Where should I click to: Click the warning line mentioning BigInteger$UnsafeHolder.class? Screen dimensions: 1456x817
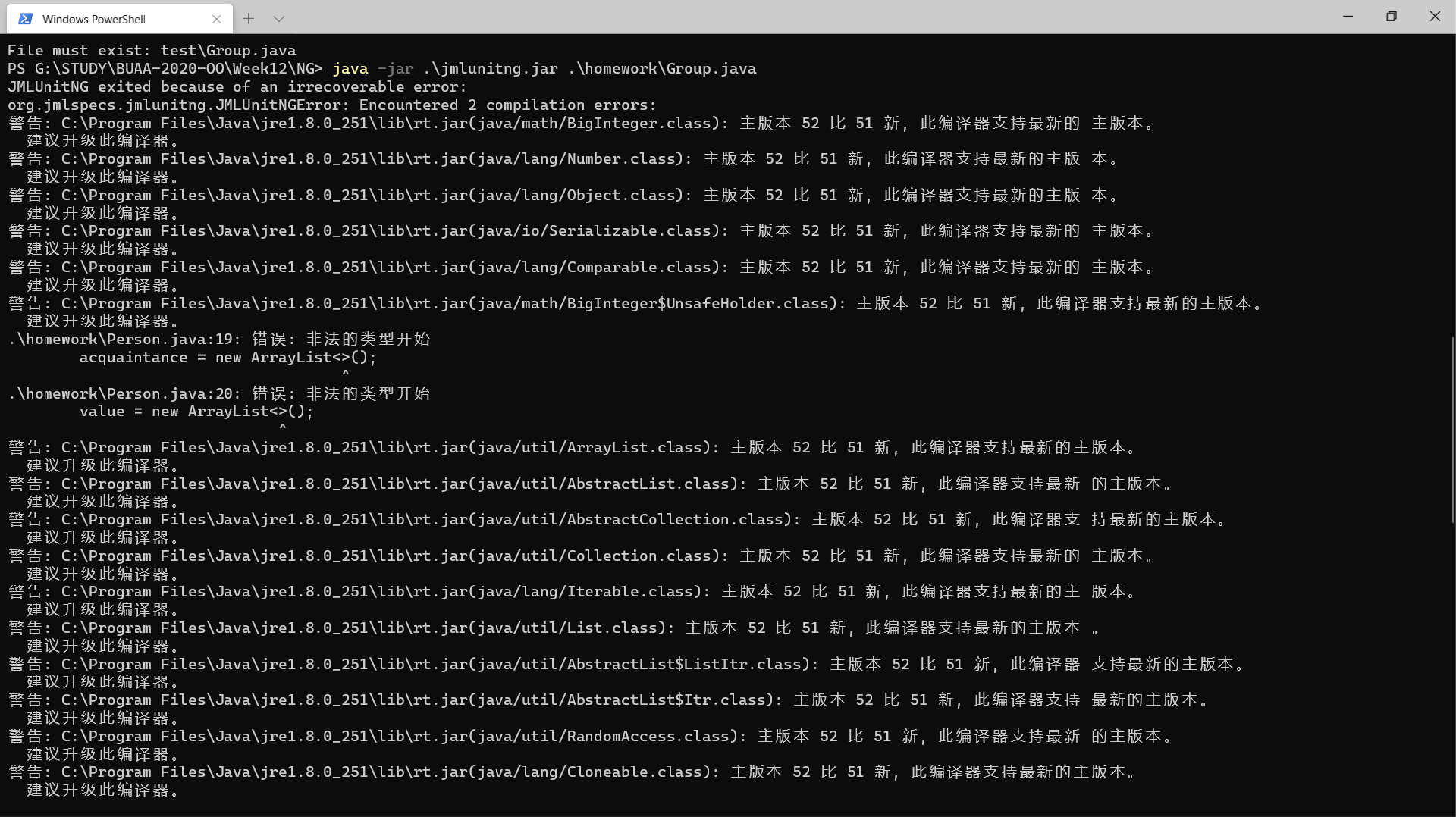(x=636, y=304)
